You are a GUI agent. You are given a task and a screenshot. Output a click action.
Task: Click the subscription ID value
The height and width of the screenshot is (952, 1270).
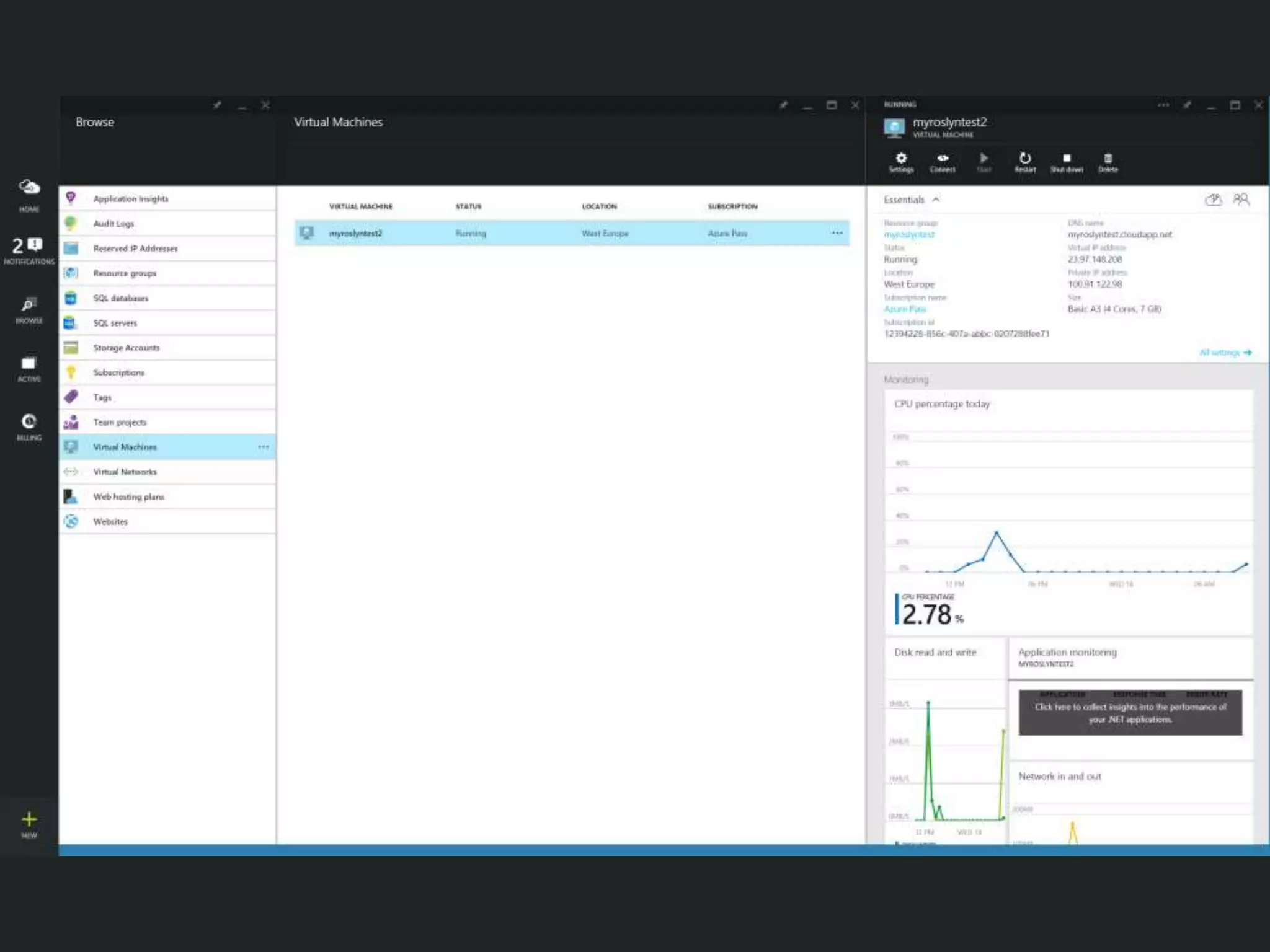(x=966, y=334)
